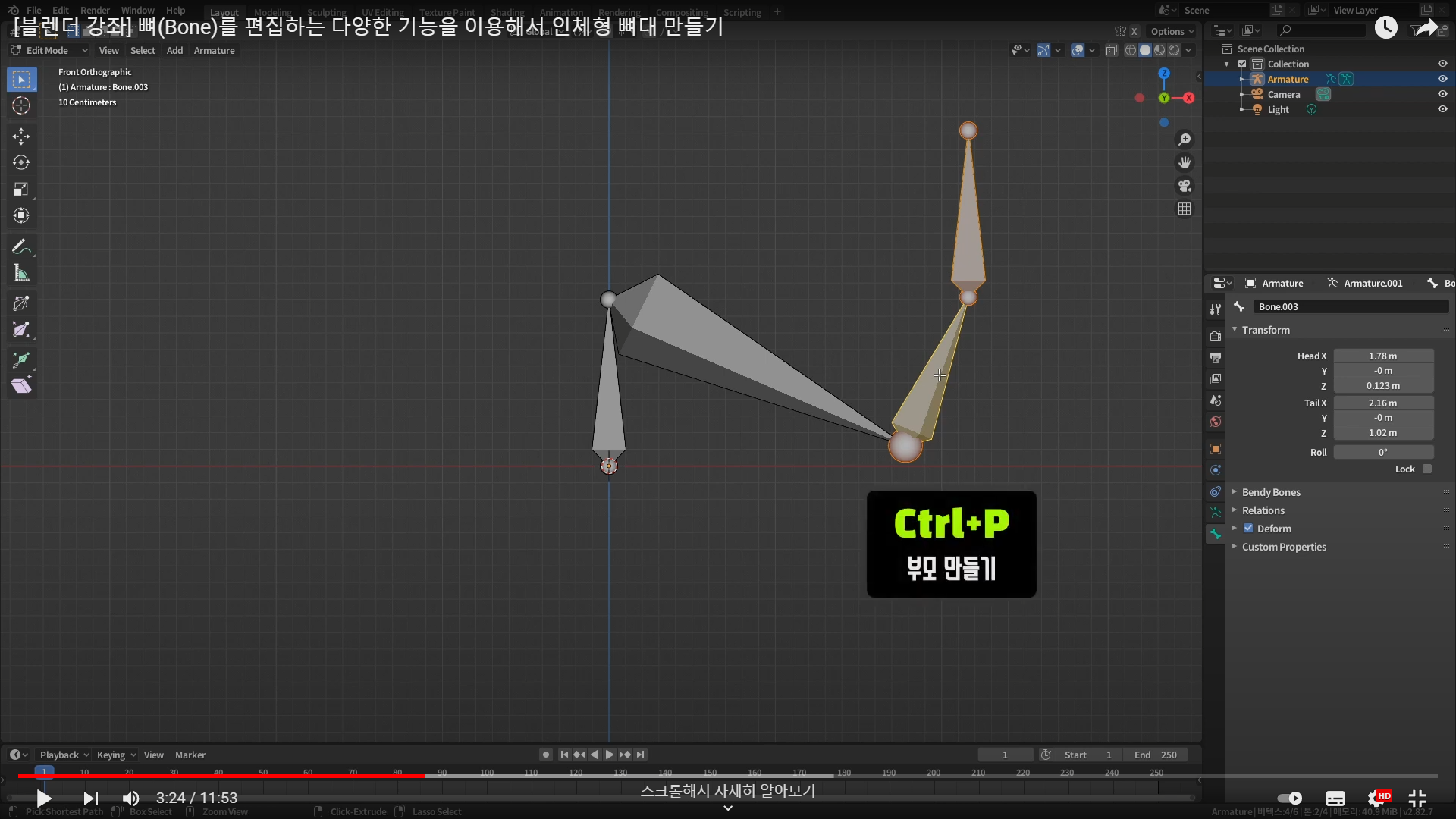The width and height of the screenshot is (1456, 819).
Task: Select the Rotate tool icon
Action: (21, 163)
